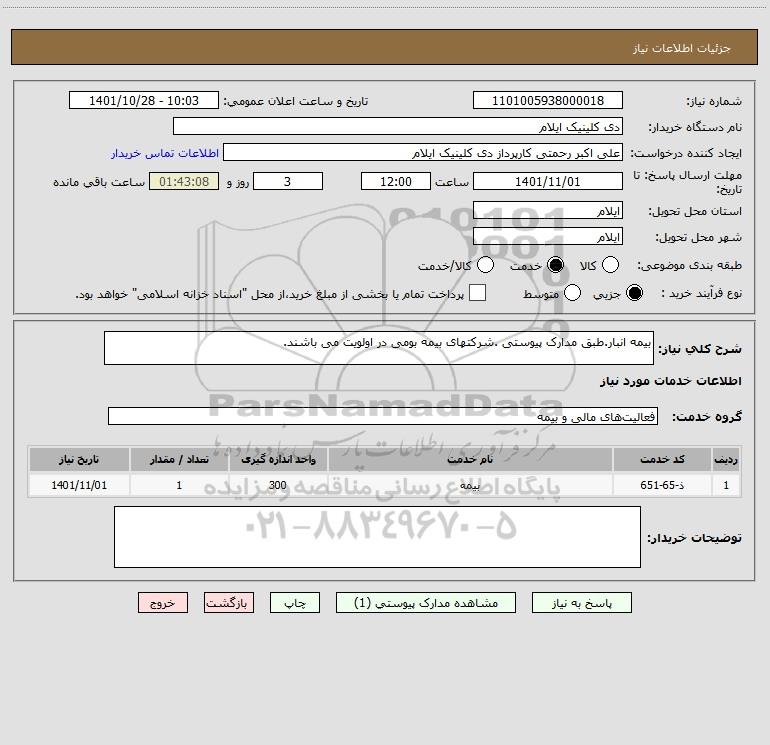Click the پاسخ به نیاز button
Screen dimensions: 770x745
coord(582,603)
